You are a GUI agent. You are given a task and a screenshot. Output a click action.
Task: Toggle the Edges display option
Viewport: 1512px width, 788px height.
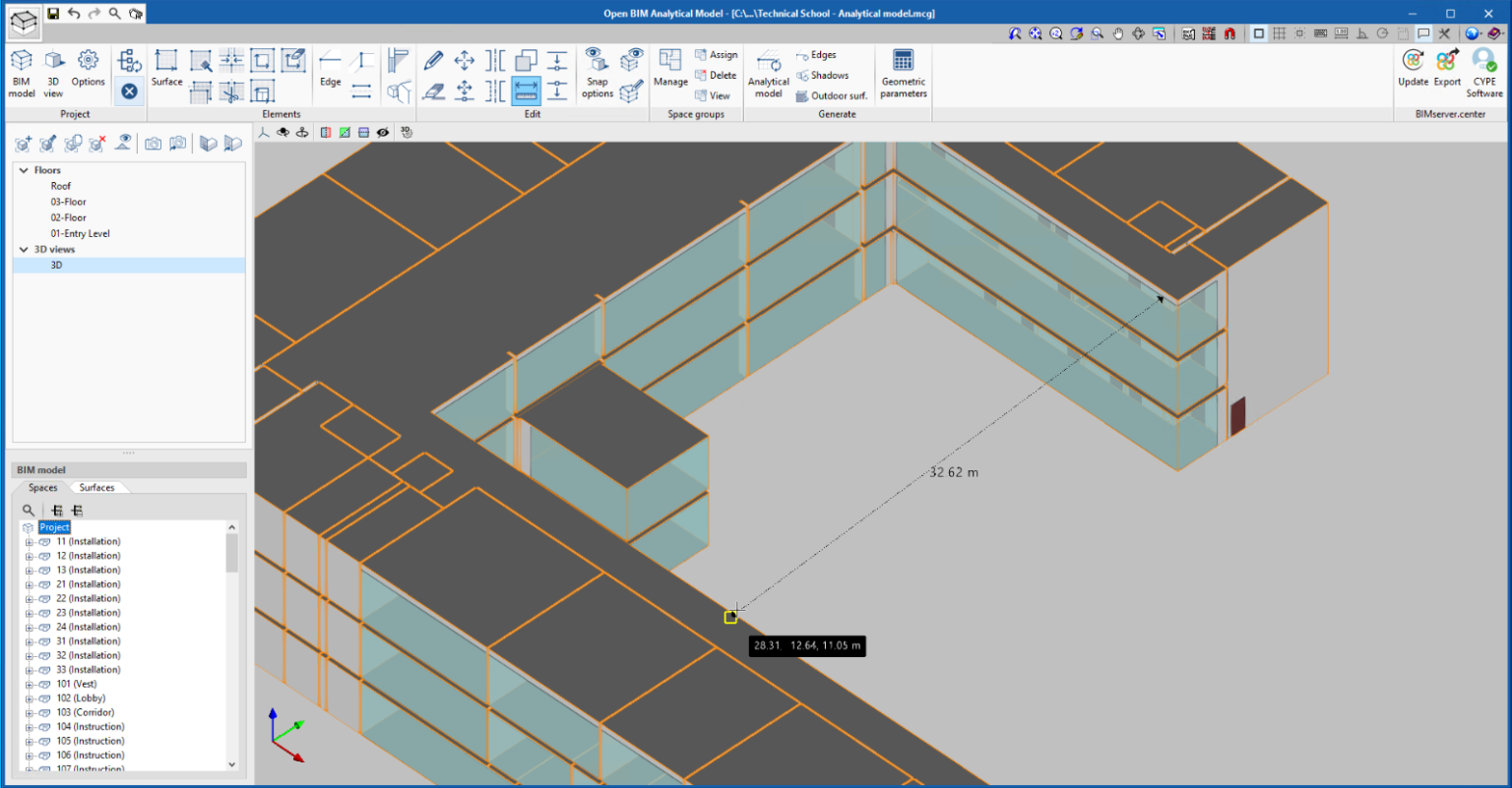click(x=821, y=54)
